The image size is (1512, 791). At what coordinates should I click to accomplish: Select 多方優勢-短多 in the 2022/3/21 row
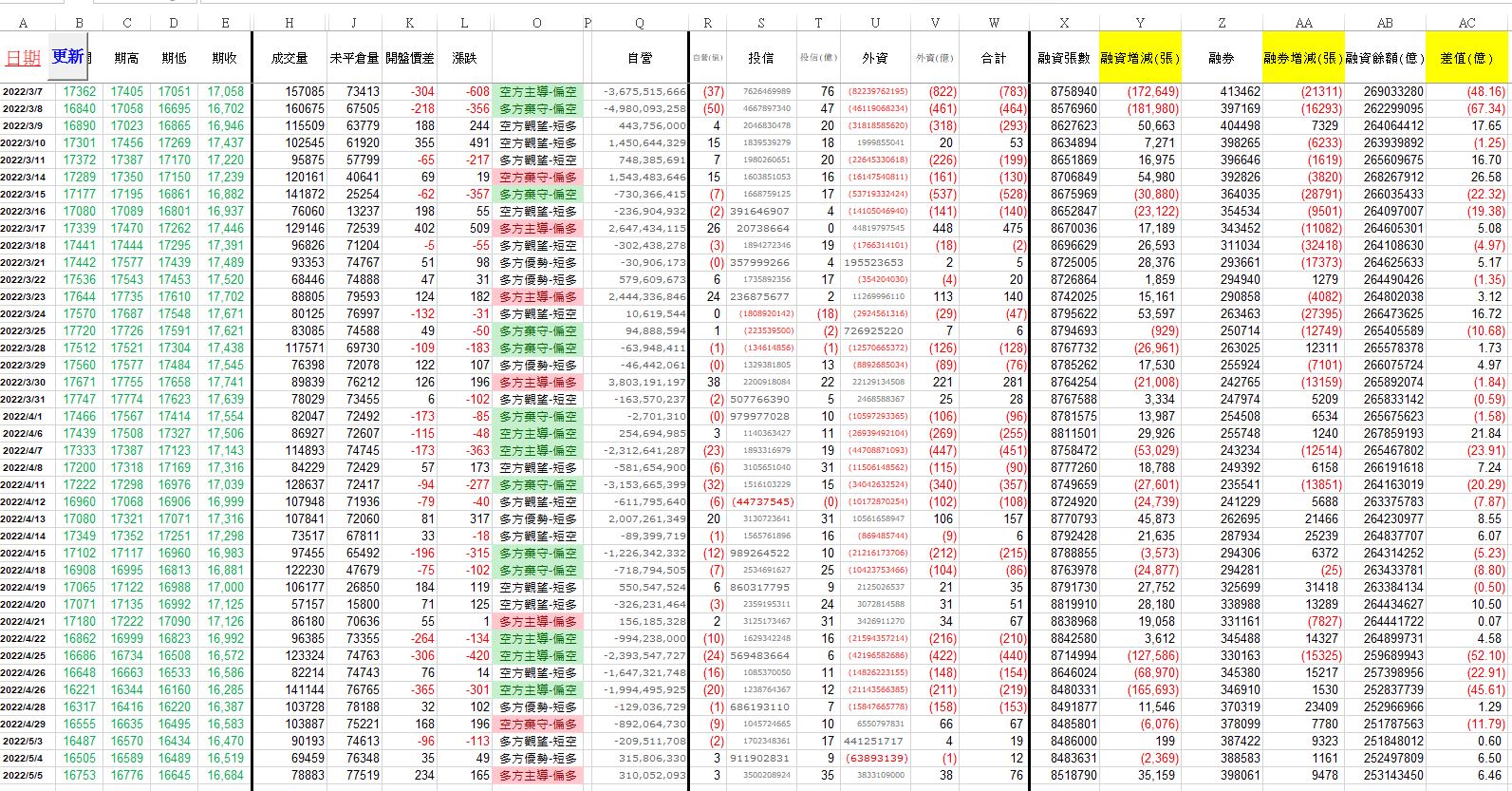[x=537, y=263]
